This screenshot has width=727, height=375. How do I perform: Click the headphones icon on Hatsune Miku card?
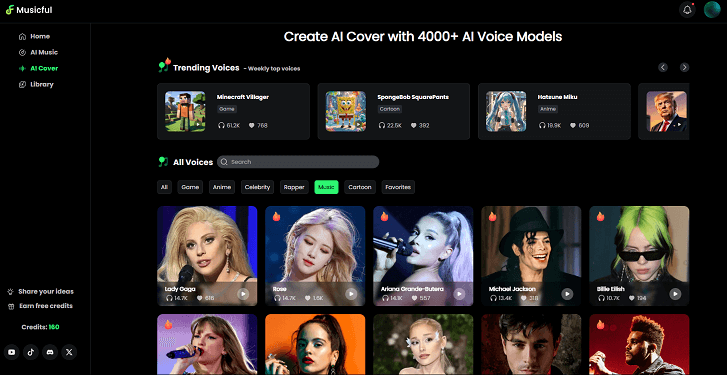click(542, 125)
